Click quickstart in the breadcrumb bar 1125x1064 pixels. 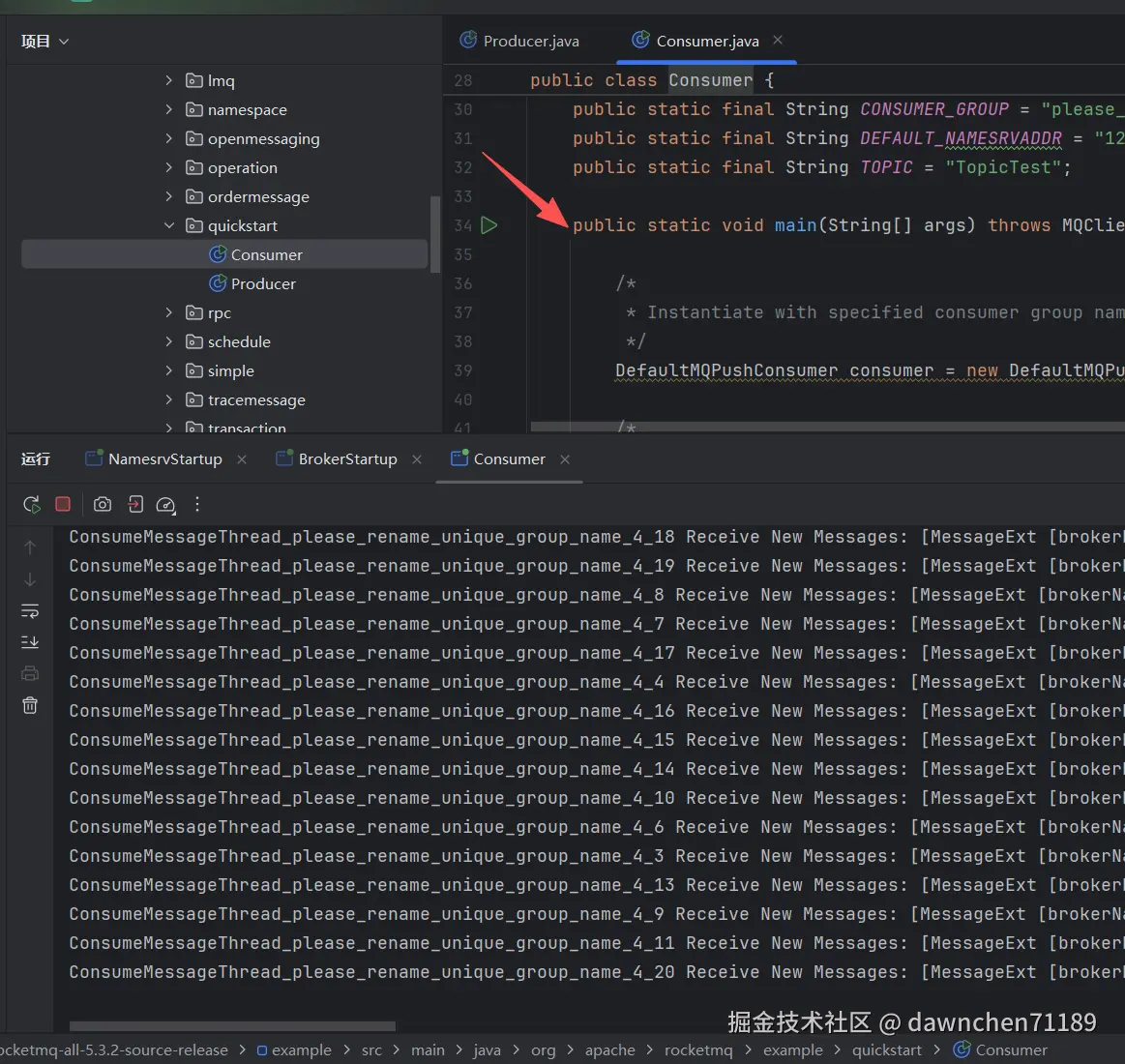(887, 1050)
